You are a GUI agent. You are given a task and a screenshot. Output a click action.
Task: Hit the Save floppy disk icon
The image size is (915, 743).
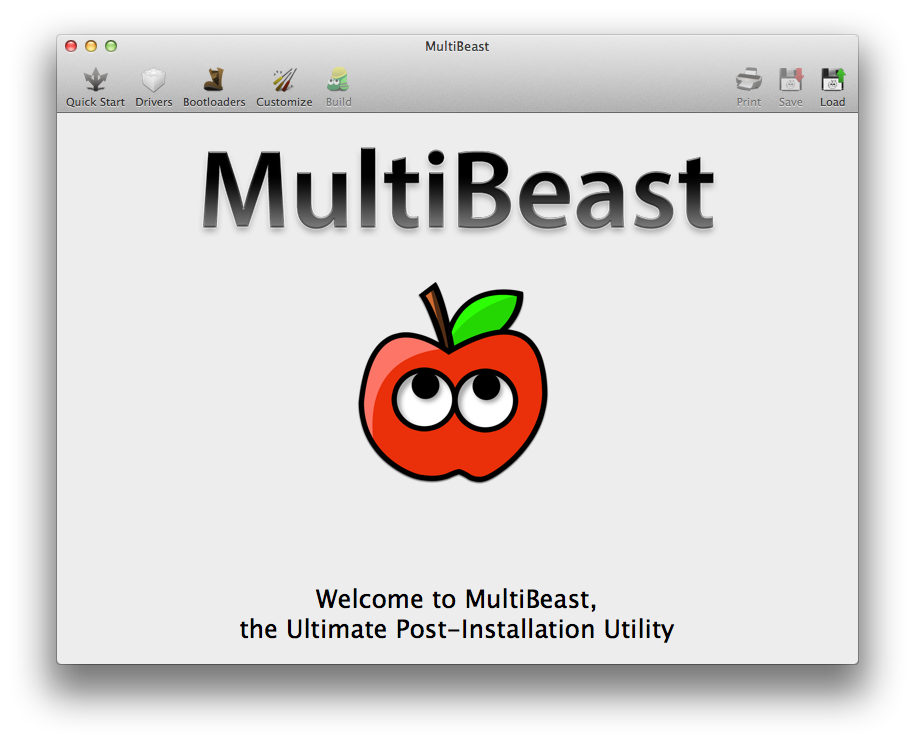point(791,81)
